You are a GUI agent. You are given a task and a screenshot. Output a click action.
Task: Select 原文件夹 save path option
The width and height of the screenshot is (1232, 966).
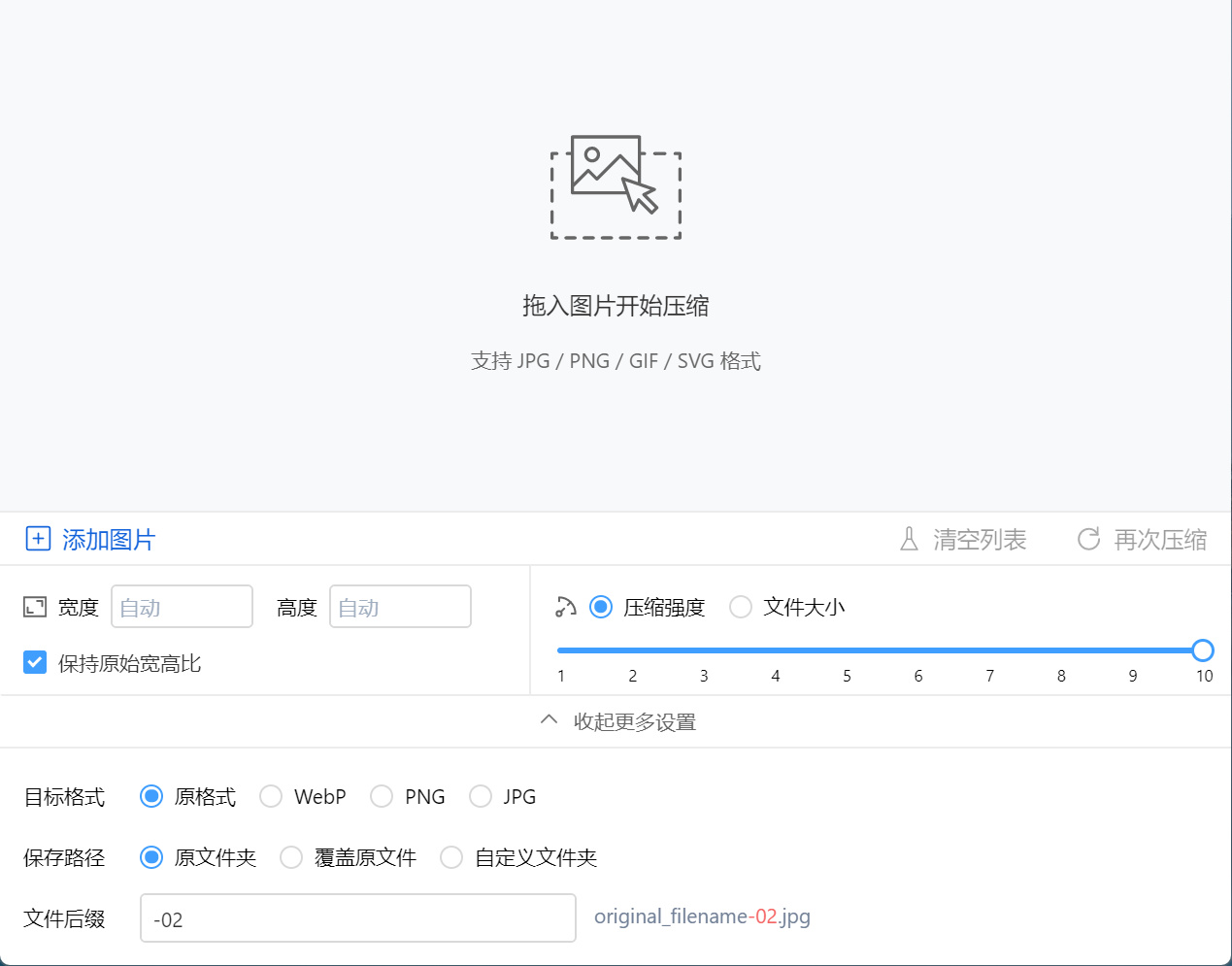[x=151, y=857]
